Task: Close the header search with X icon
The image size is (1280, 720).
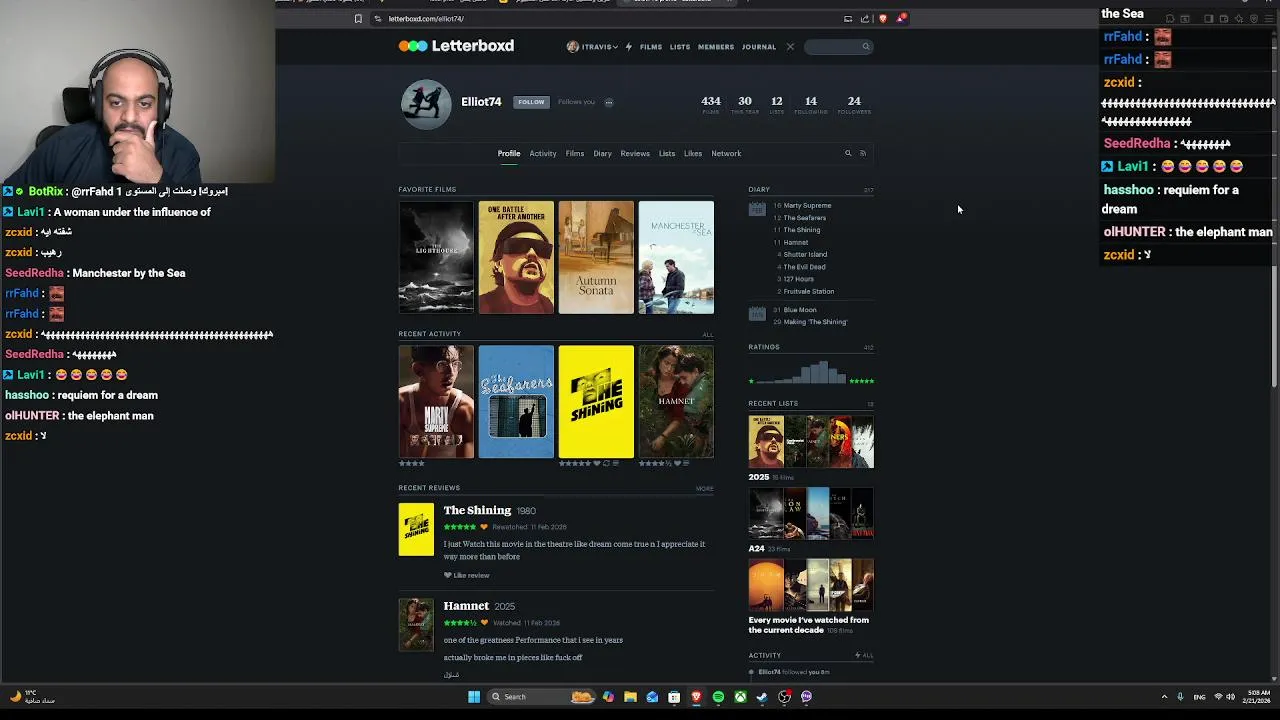Action: click(x=790, y=47)
